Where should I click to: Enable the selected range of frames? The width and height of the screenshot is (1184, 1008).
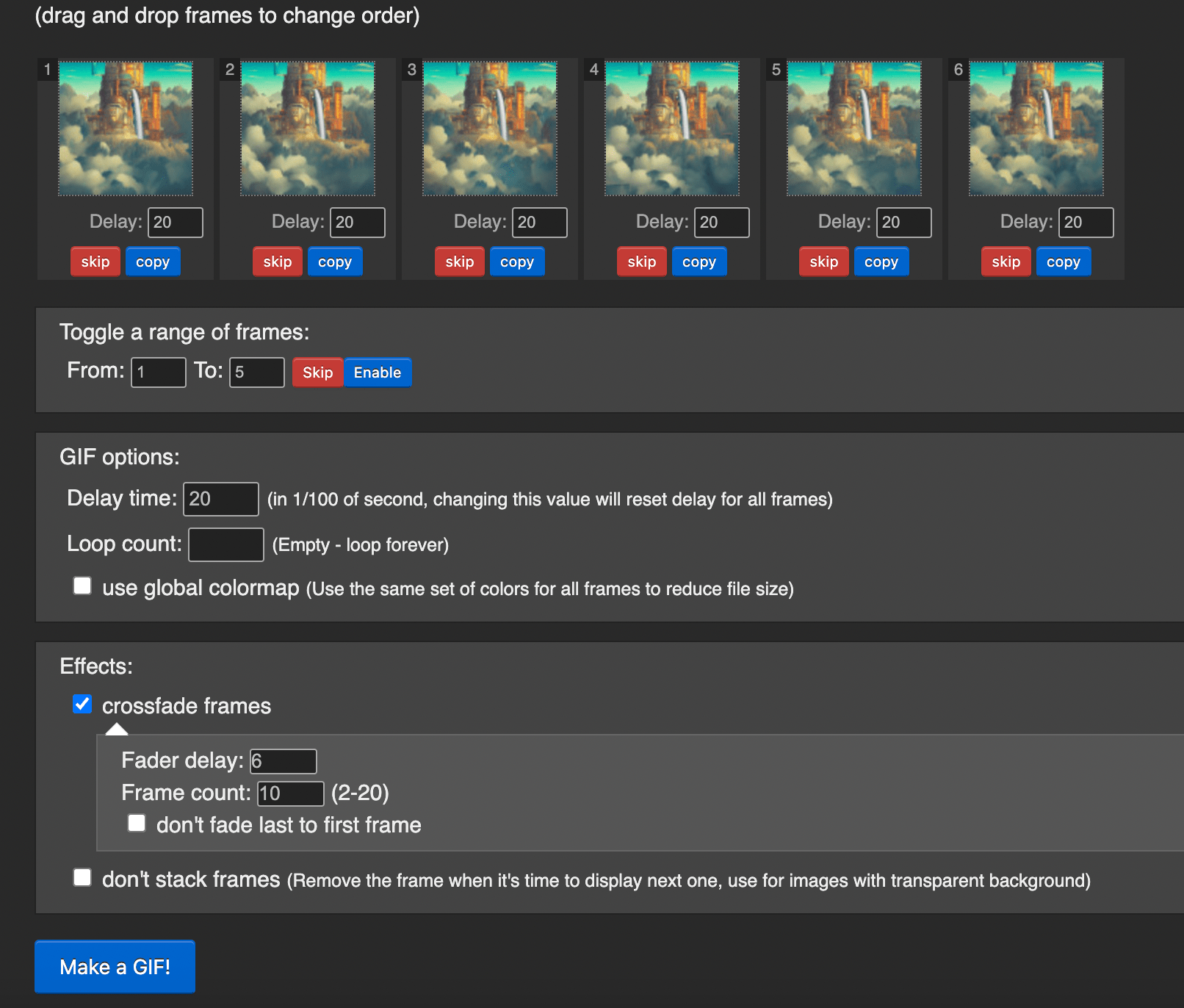pyautogui.click(x=378, y=372)
